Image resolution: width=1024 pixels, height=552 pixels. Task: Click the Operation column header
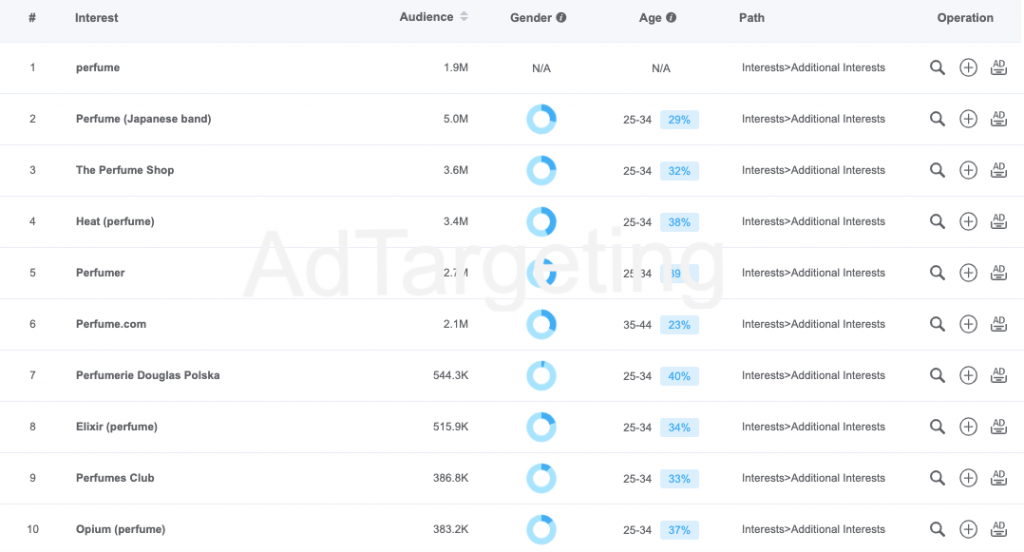coord(965,18)
